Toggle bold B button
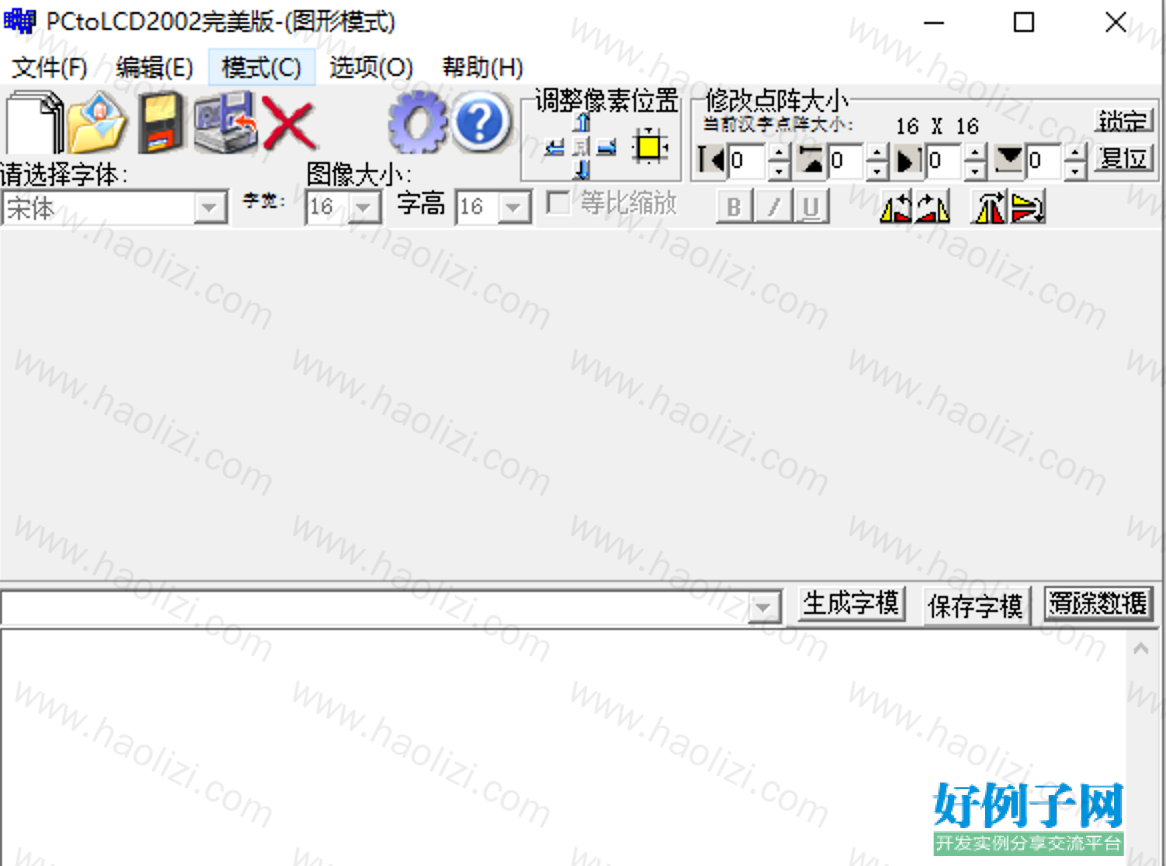1166x866 pixels. tap(734, 207)
